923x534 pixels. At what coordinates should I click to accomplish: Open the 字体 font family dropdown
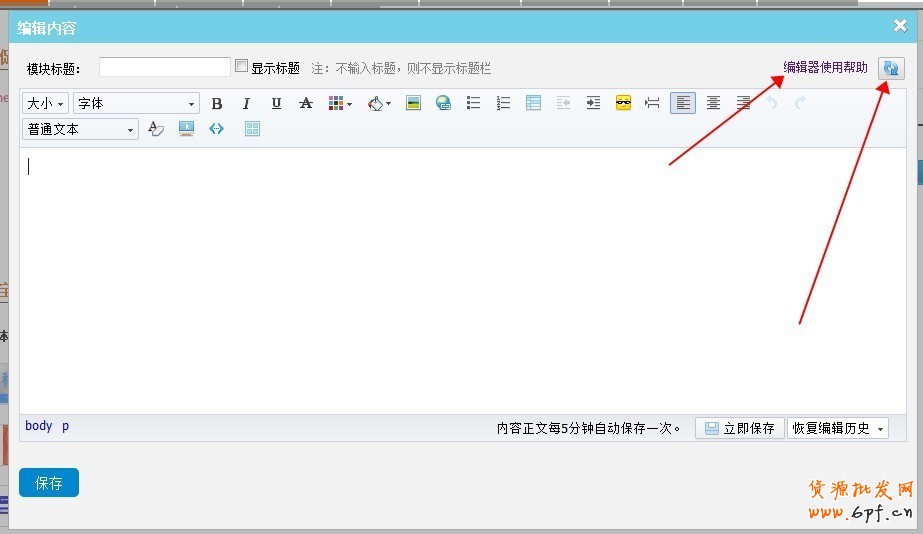click(136, 103)
